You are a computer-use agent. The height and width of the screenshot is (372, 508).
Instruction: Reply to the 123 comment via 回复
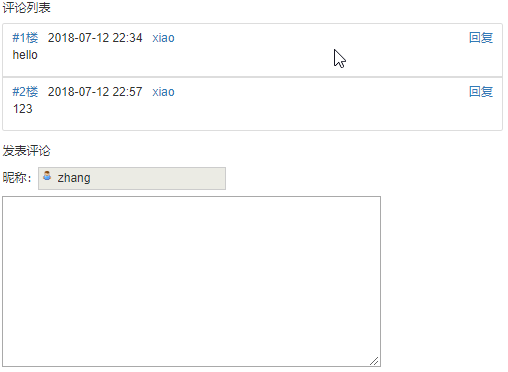481,92
